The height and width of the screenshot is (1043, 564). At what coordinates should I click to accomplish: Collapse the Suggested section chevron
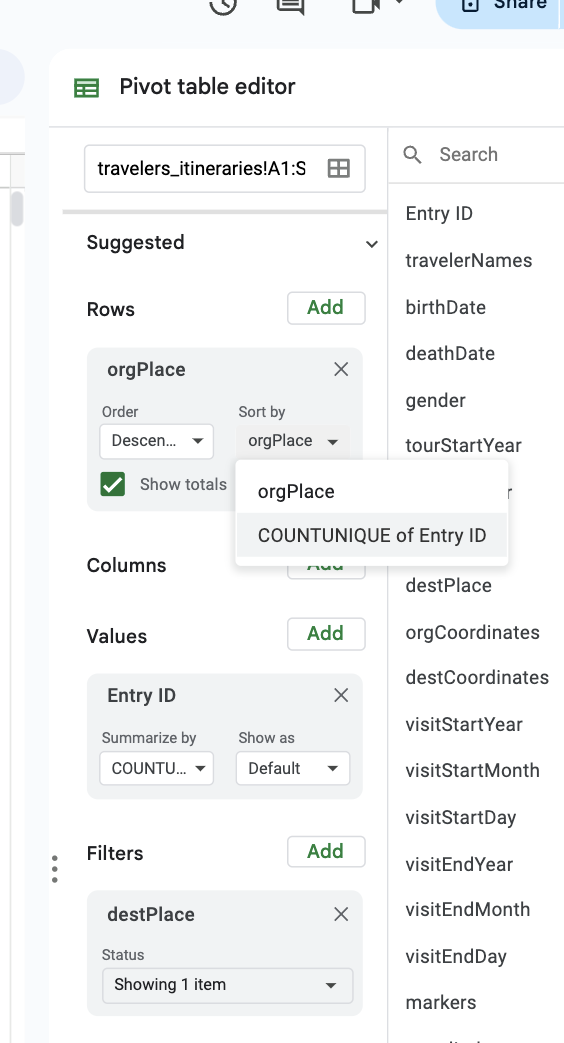(x=372, y=244)
